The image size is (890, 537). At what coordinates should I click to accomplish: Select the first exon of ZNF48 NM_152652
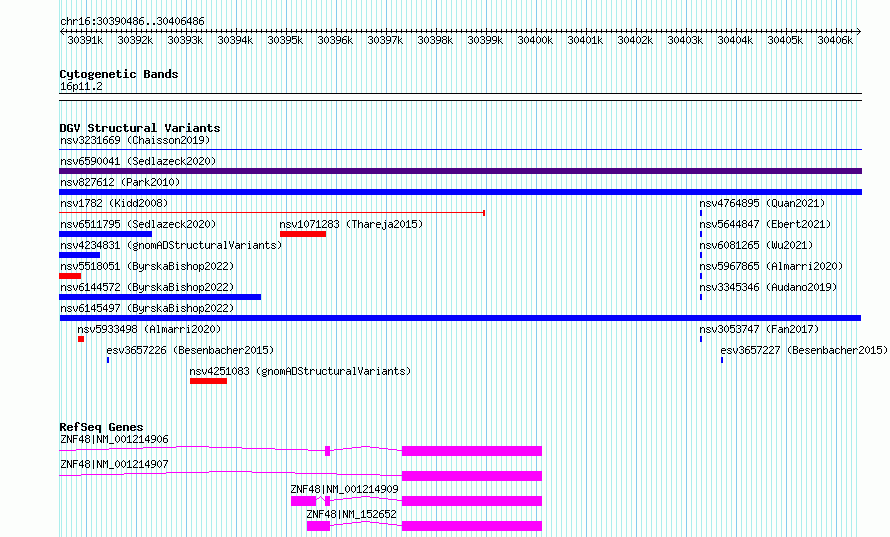318,526
